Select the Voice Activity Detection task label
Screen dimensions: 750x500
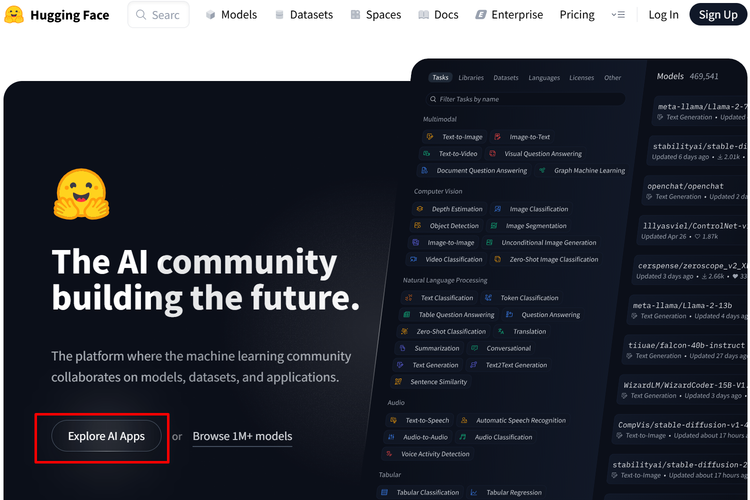(435, 454)
